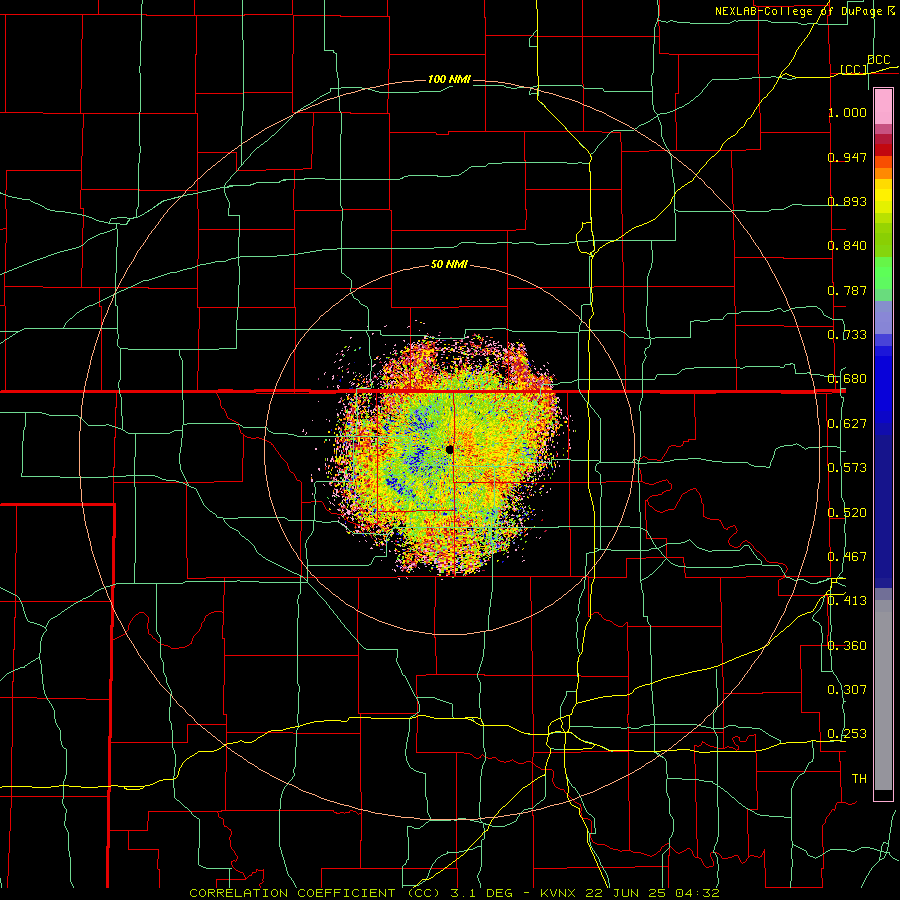The image size is (900, 900).
Task: Click the 0.307 color scale label
Action: click(x=847, y=690)
